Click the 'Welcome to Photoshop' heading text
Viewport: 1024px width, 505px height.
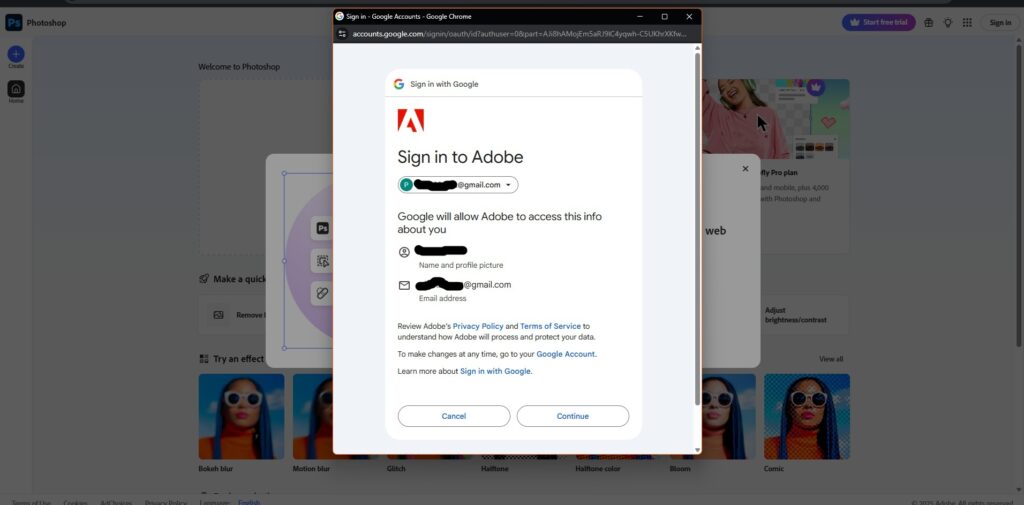point(239,67)
